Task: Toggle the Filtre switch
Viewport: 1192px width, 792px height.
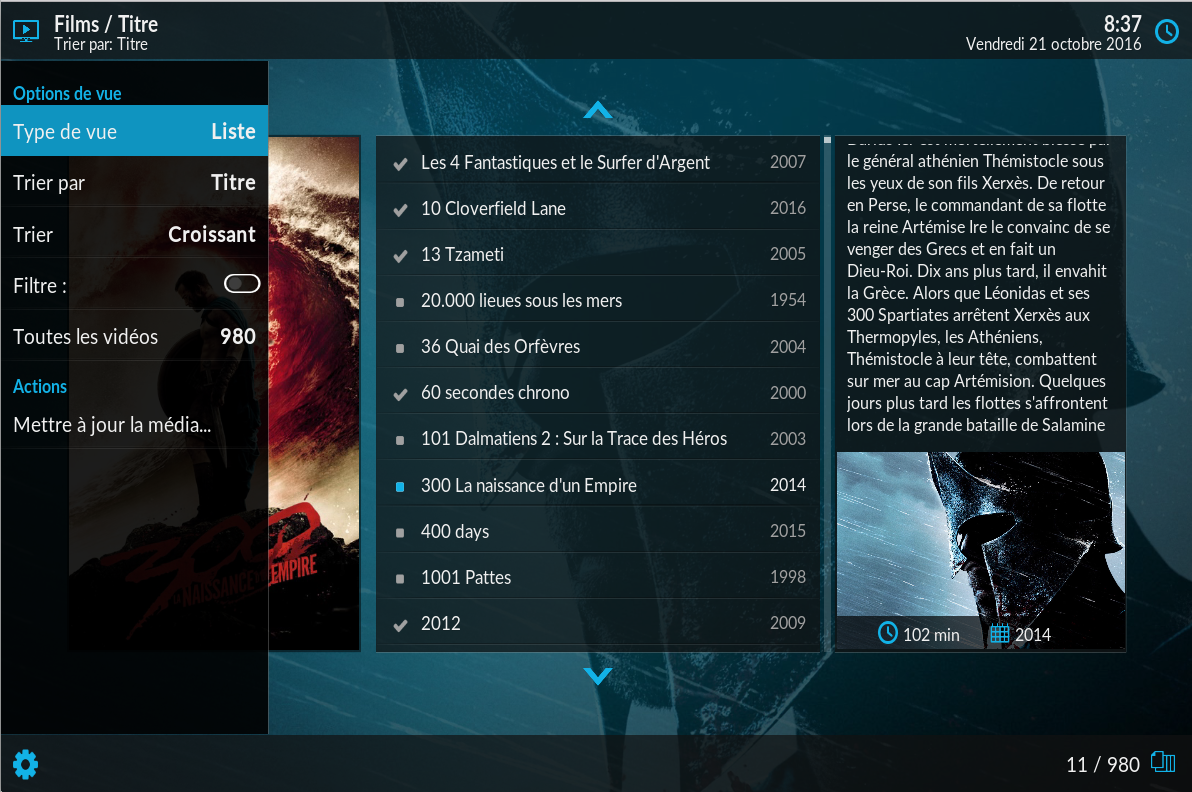Action: tap(242, 284)
